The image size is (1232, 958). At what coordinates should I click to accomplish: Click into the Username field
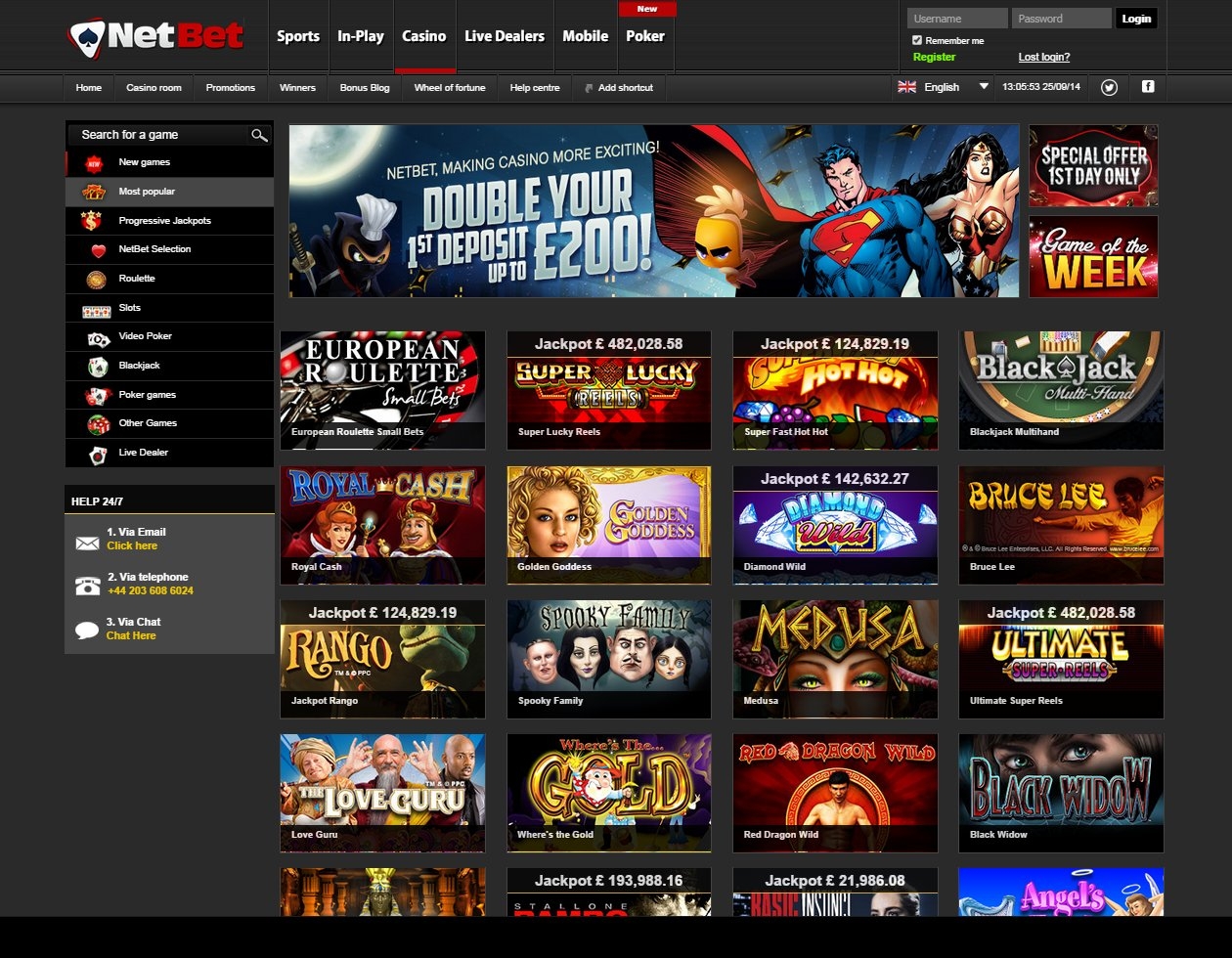coord(956,19)
